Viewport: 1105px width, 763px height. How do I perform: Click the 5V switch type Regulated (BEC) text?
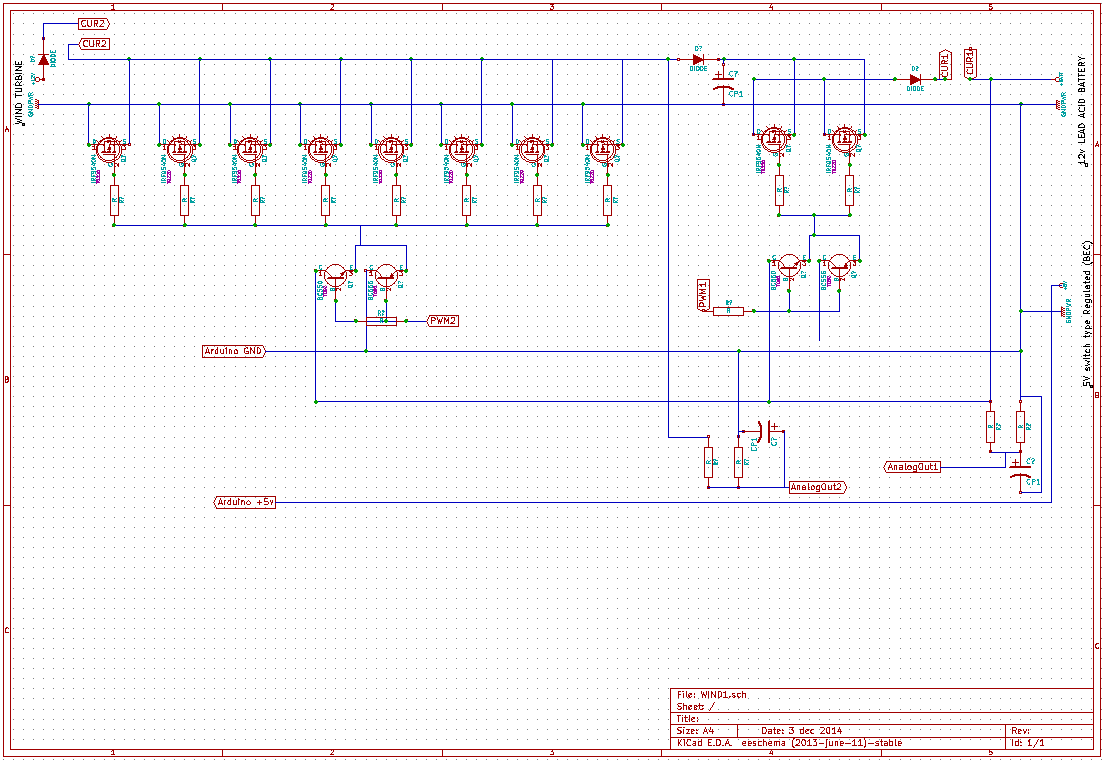1086,314
